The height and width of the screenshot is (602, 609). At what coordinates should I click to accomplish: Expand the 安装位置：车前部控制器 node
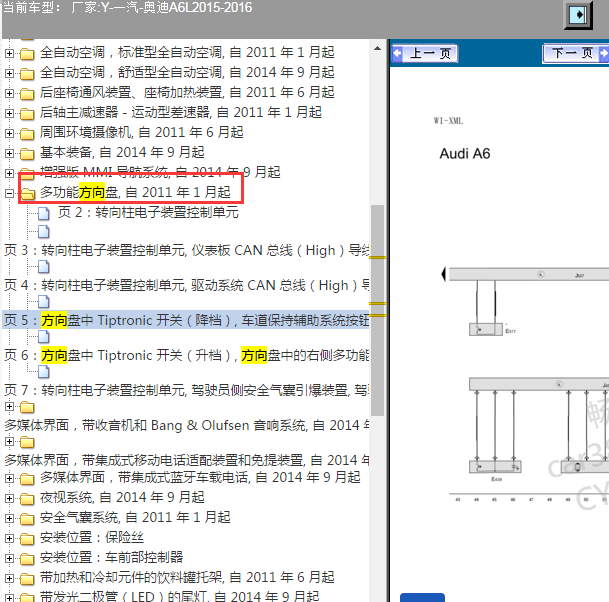coord(9,559)
